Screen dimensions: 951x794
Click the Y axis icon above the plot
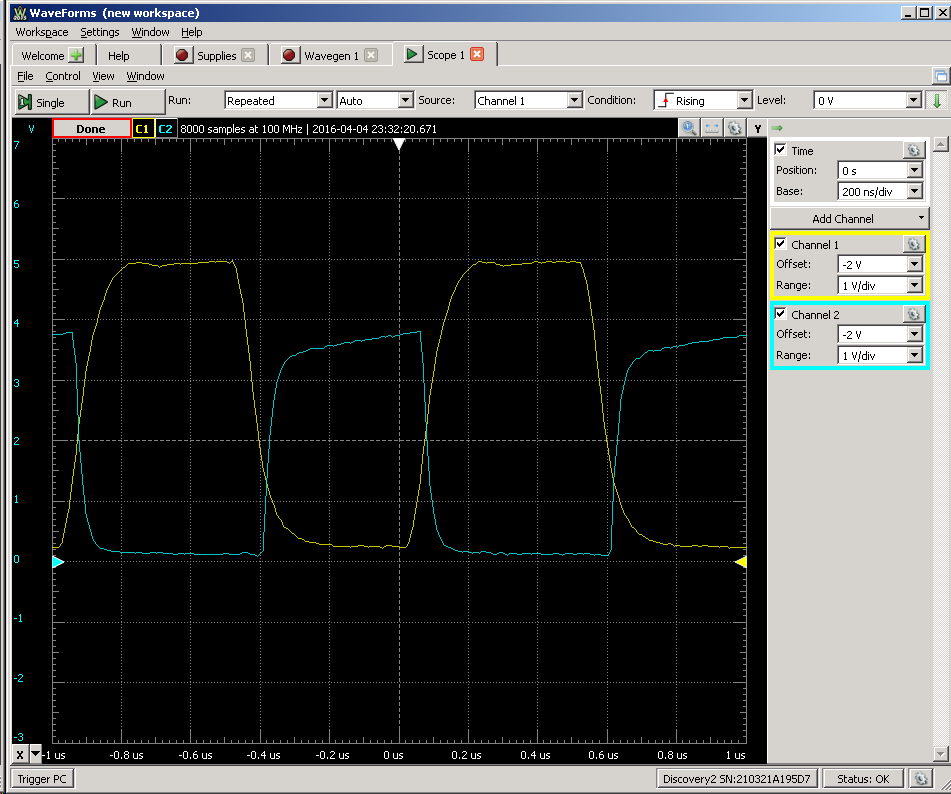click(758, 128)
